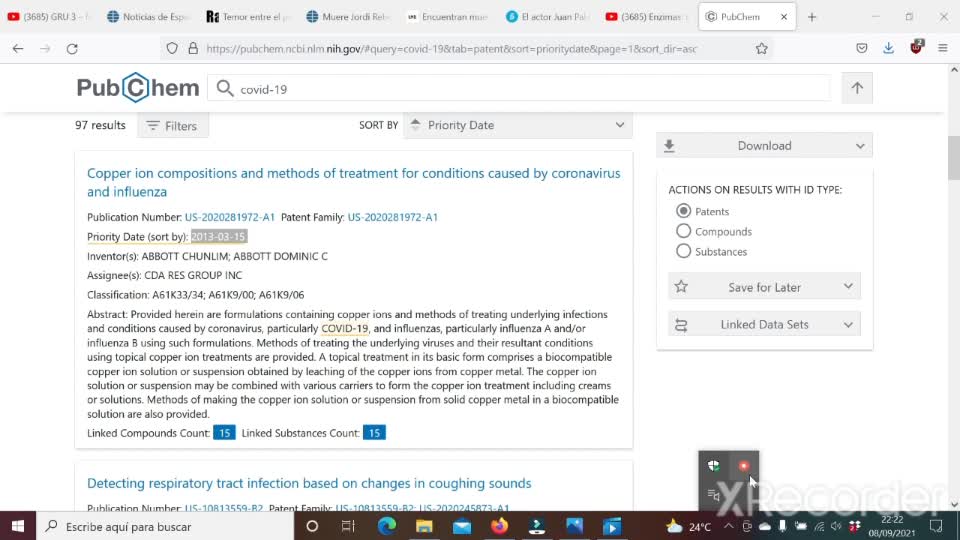Image resolution: width=960 pixels, height=540 pixels.
Task: Click the page vertical scrollbar thumb
Action: (954, 157)
